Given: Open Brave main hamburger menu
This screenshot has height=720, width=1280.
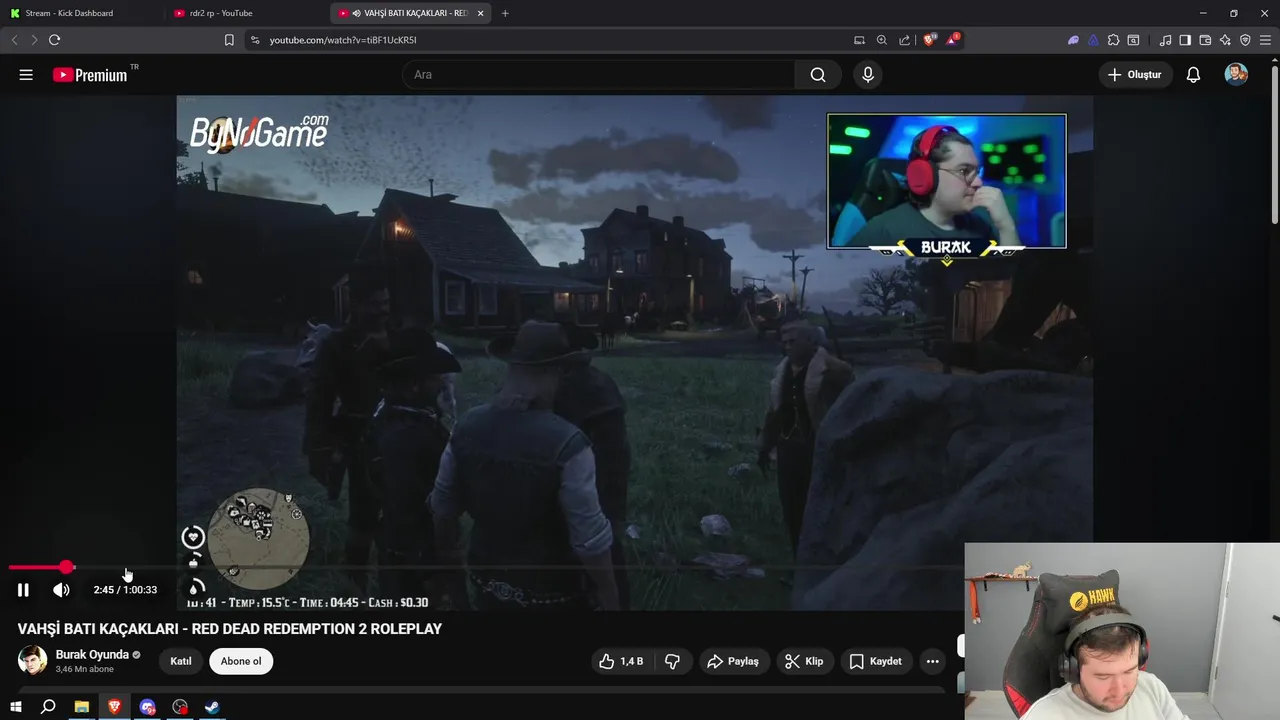Looking at the screenshot, I should (x=1266, y=40).
